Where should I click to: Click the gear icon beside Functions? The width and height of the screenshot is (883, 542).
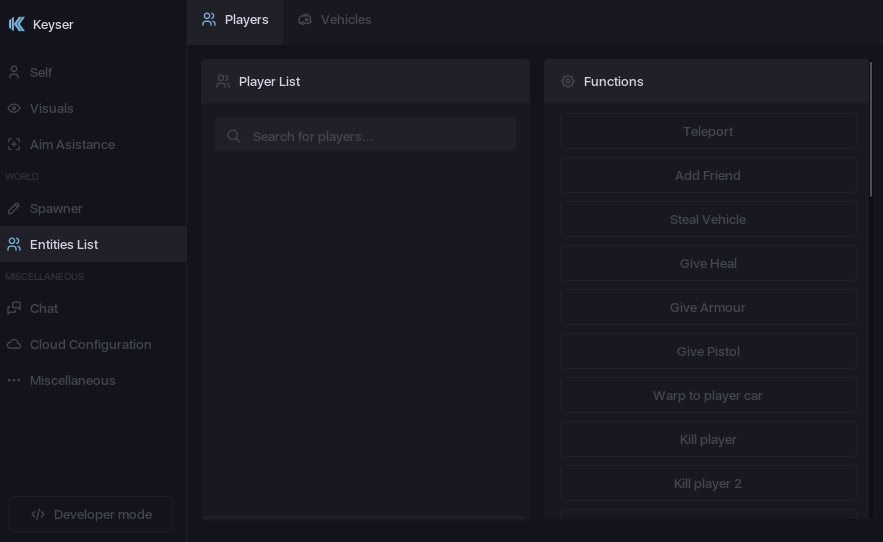(568, 82)
